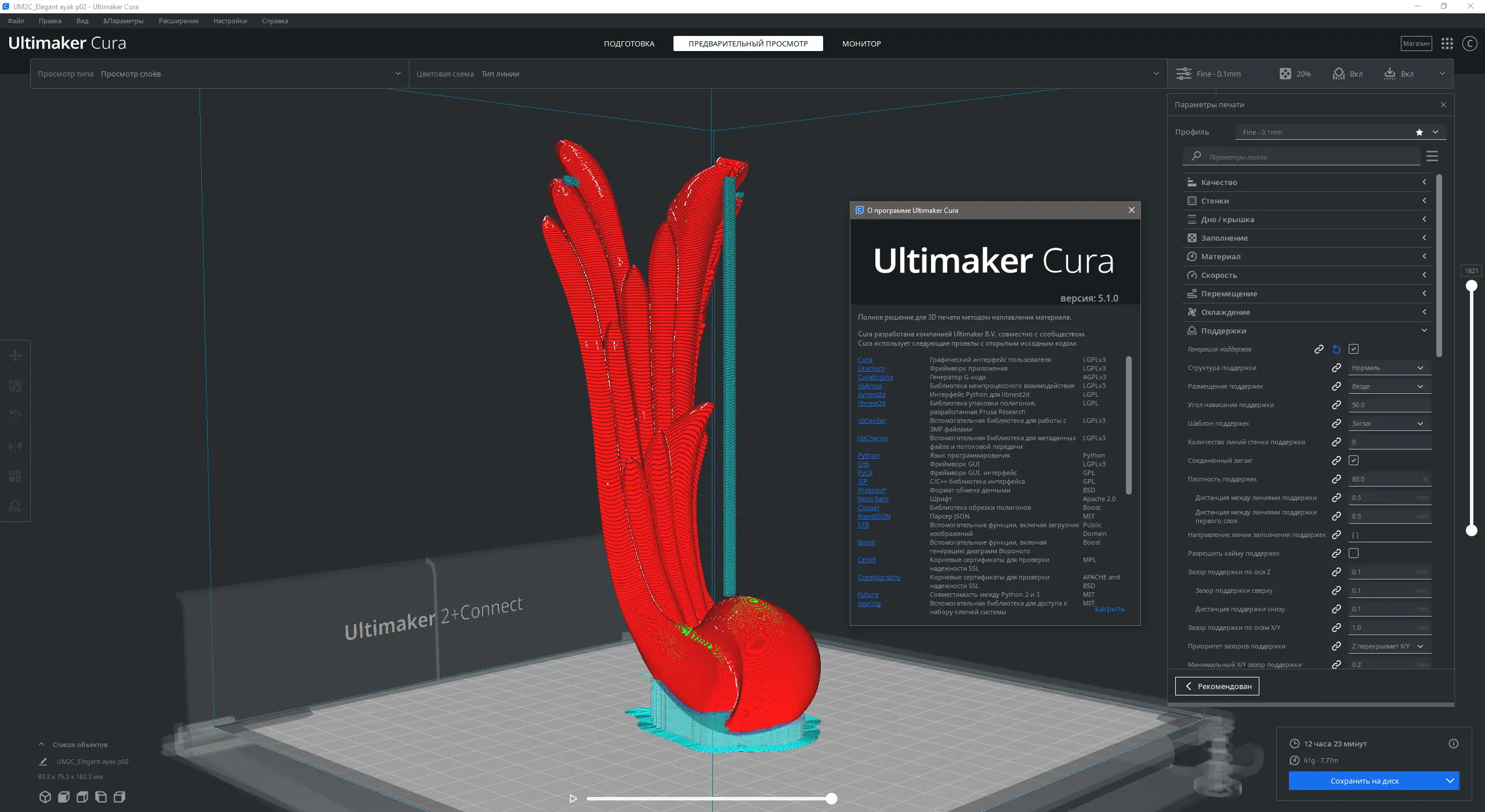Play the layer simulation
Screen dimensions: 1485x812
(x=573, y=799)
